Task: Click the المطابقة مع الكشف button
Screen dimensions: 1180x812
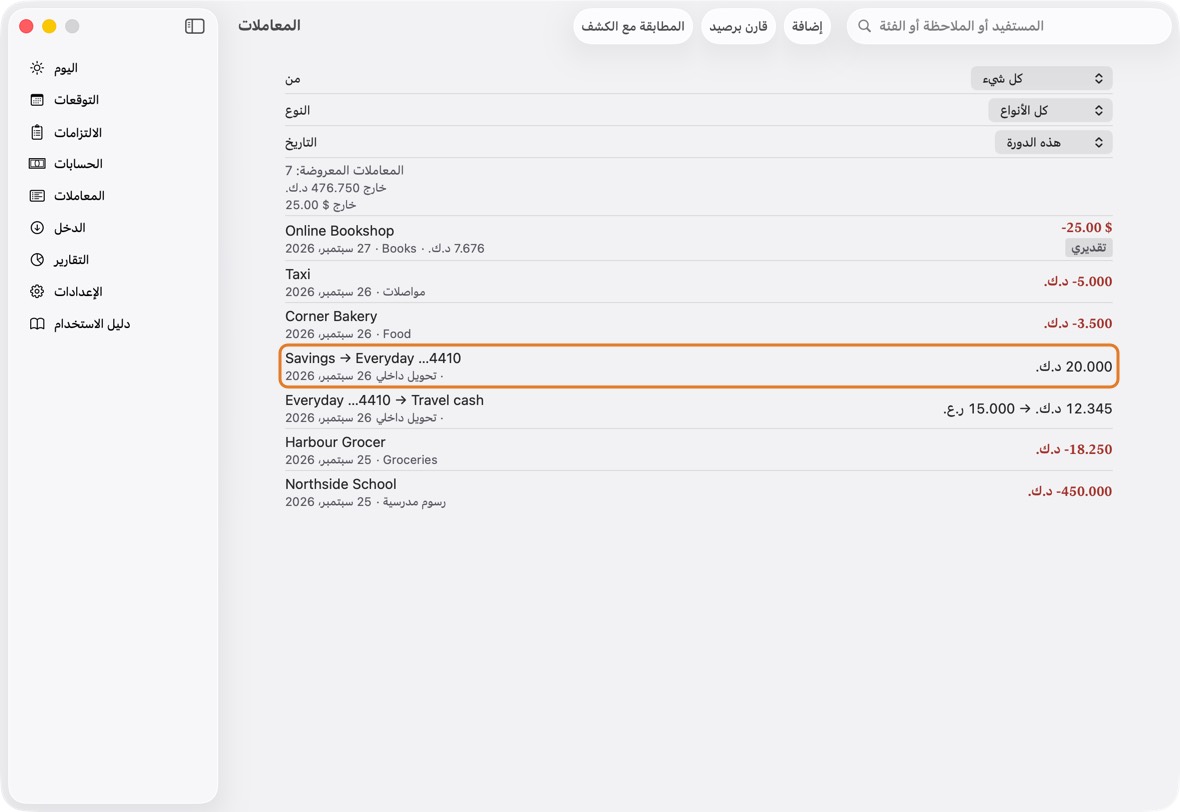Action: tap(632, 26)
